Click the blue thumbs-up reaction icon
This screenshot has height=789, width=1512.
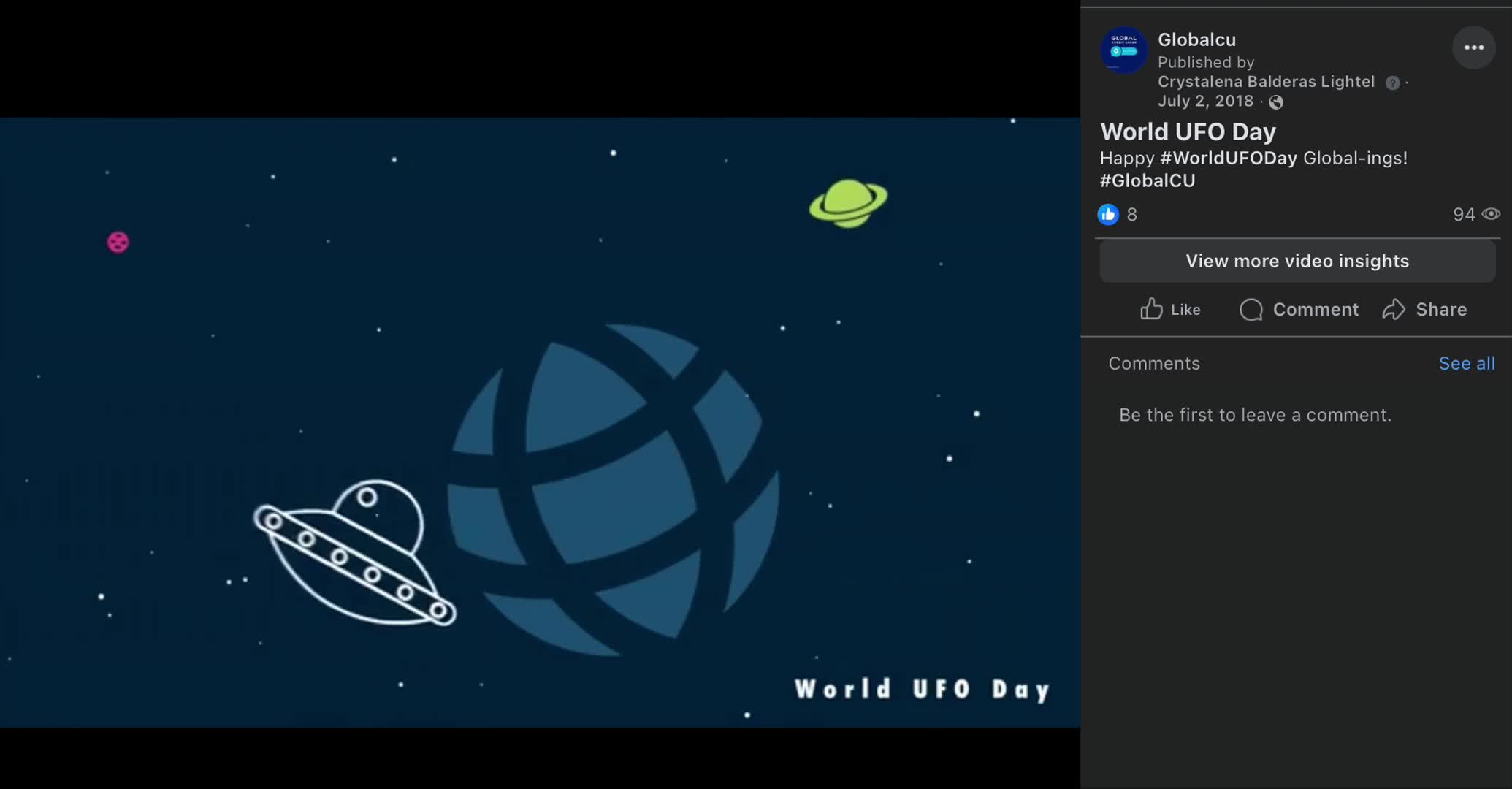point(1108,214)
